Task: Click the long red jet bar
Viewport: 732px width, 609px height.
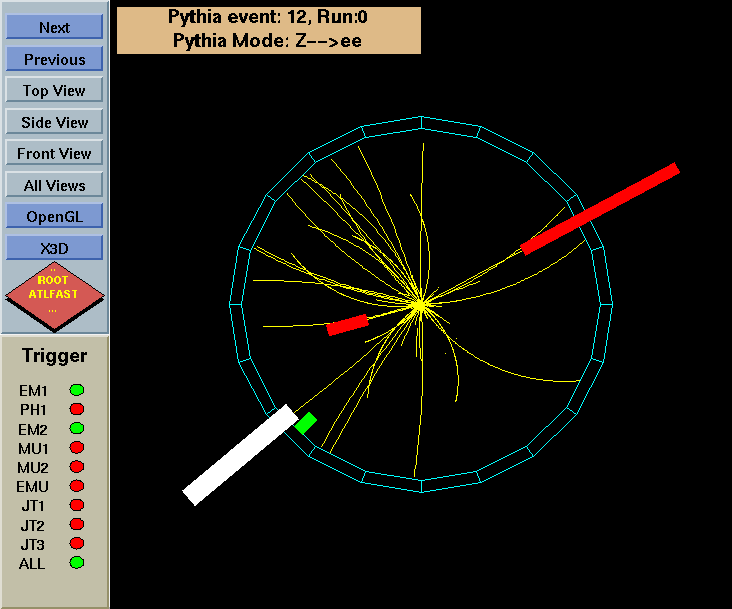Action: click(x=600, y=208)
